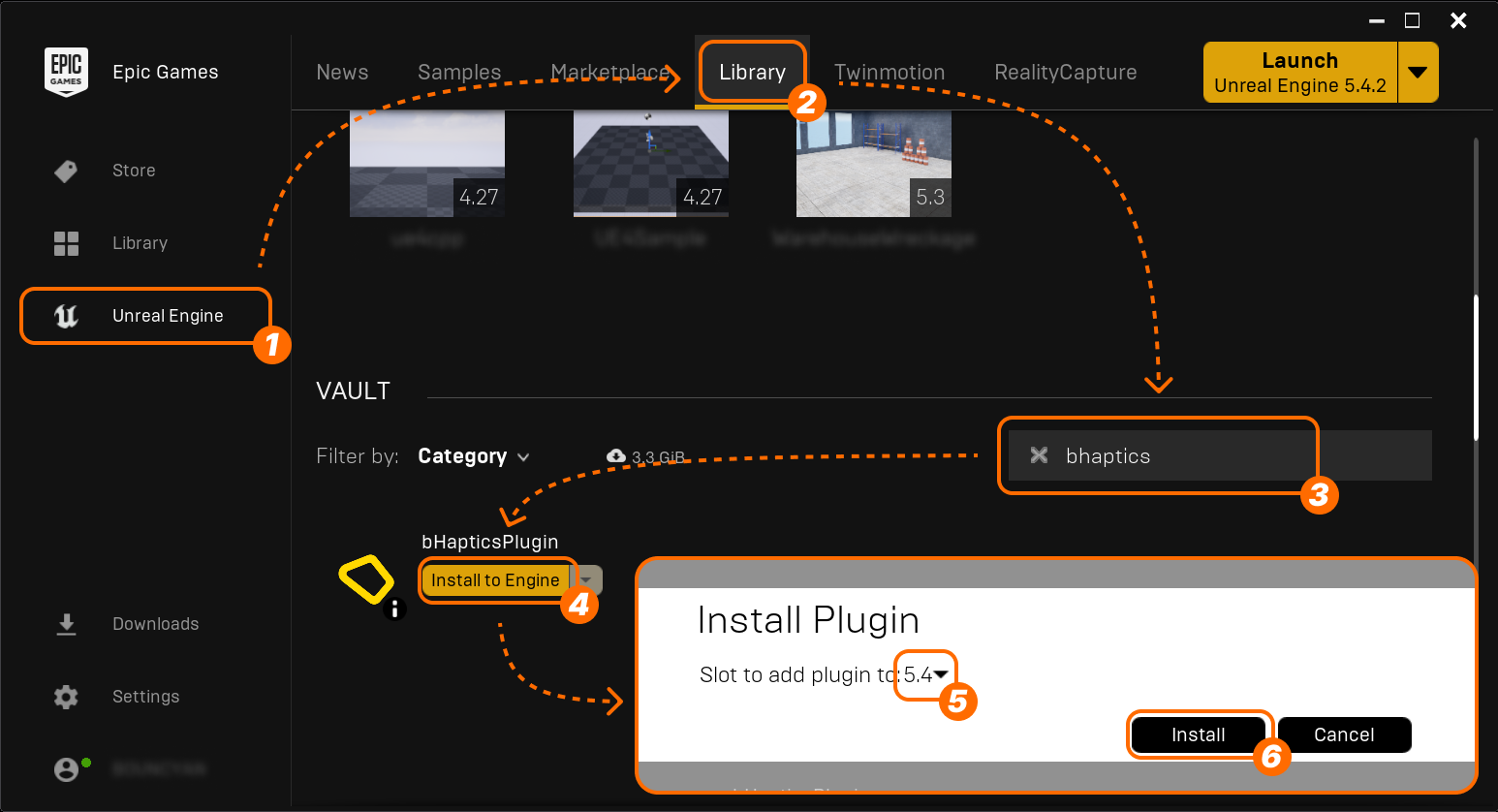The width and height of the screenshot is (1498, 812).
Task: Click the bHapticsPlugin info icon
Action: click(x=394, y=609)
